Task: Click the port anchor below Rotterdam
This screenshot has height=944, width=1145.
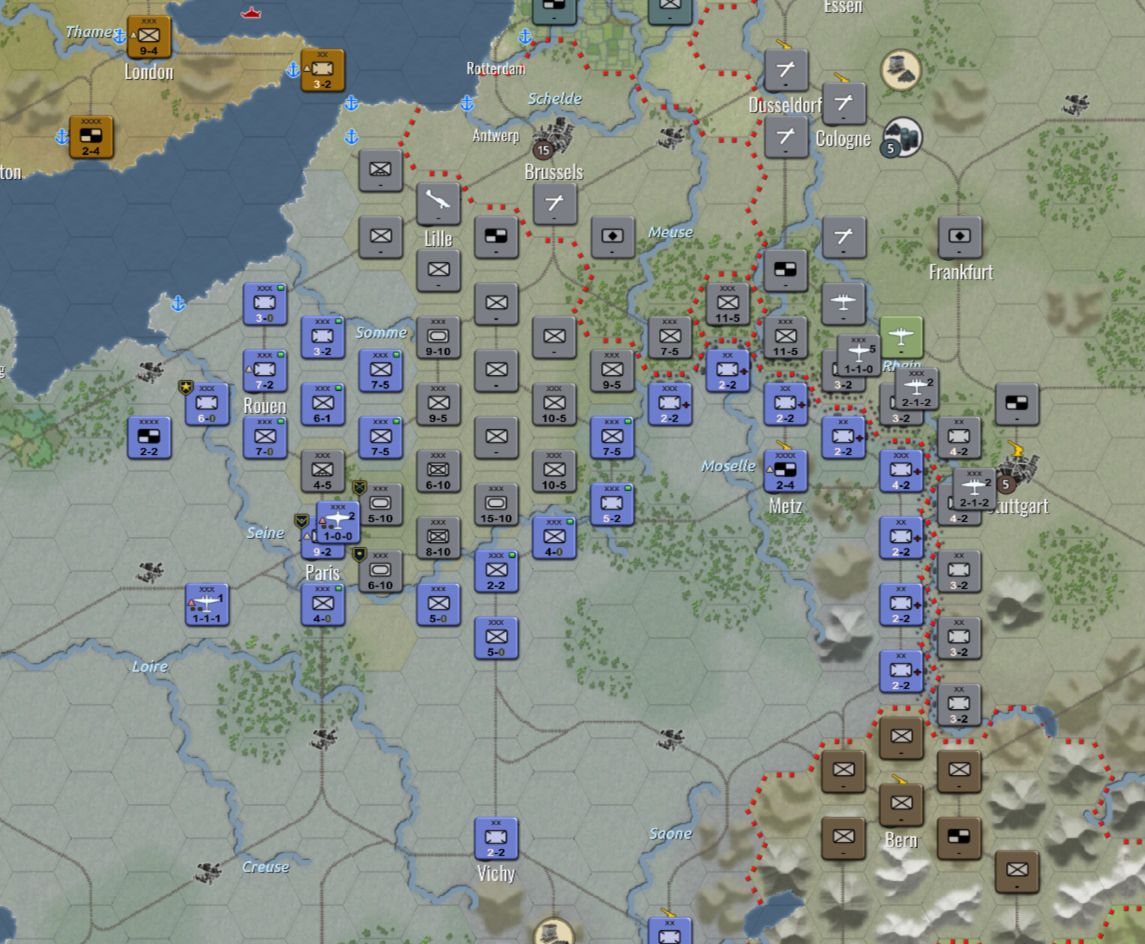Action: [467, 104]
